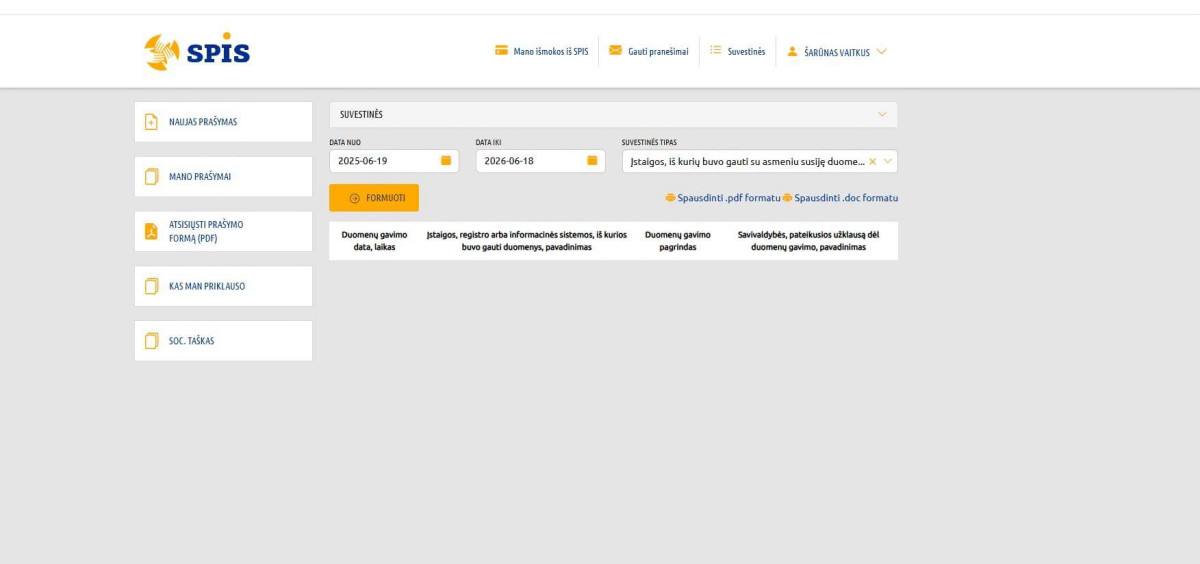The height and width of the screenshot is (564, 1200).
Task: Click the Data nuo date input field
Action: pyautogui.click(x=394, y=161)
